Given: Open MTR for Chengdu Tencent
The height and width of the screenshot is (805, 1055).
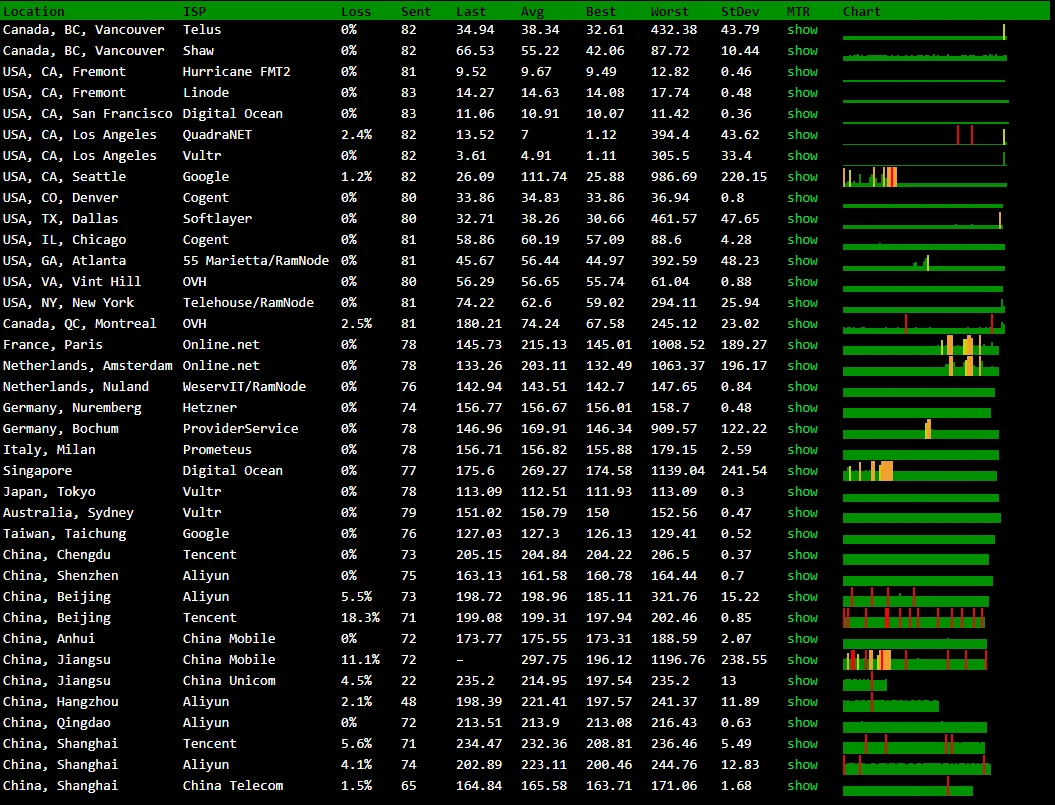Looking at the screenshot, I should click(x=803, y=555).
